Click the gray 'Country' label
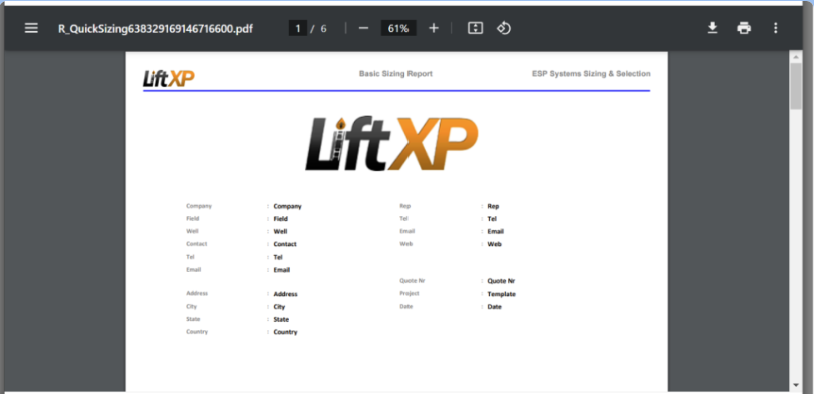Viewport: 814px width, 394px height. 197,331
